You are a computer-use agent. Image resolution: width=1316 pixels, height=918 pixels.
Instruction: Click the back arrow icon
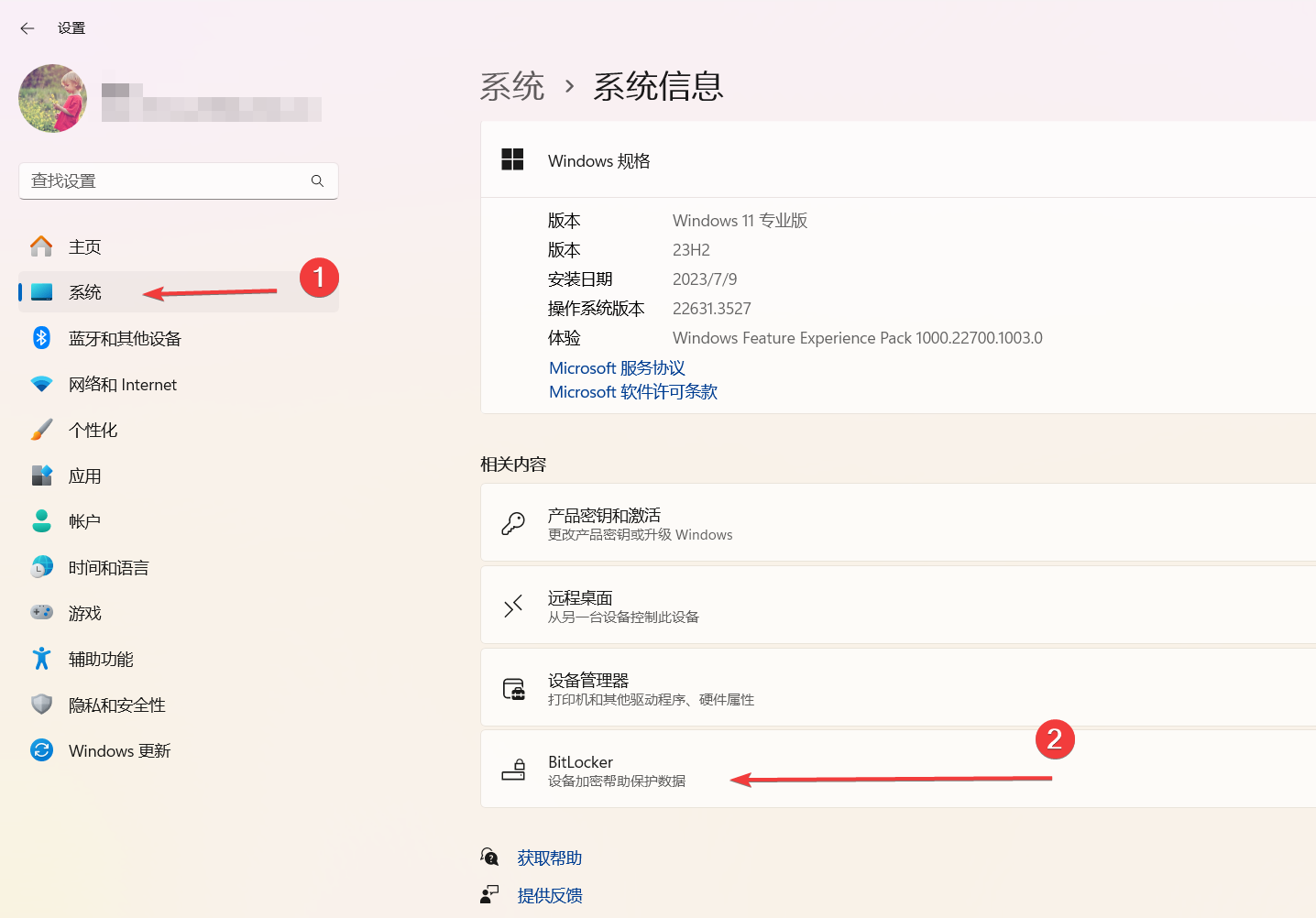tap(27, 28)
